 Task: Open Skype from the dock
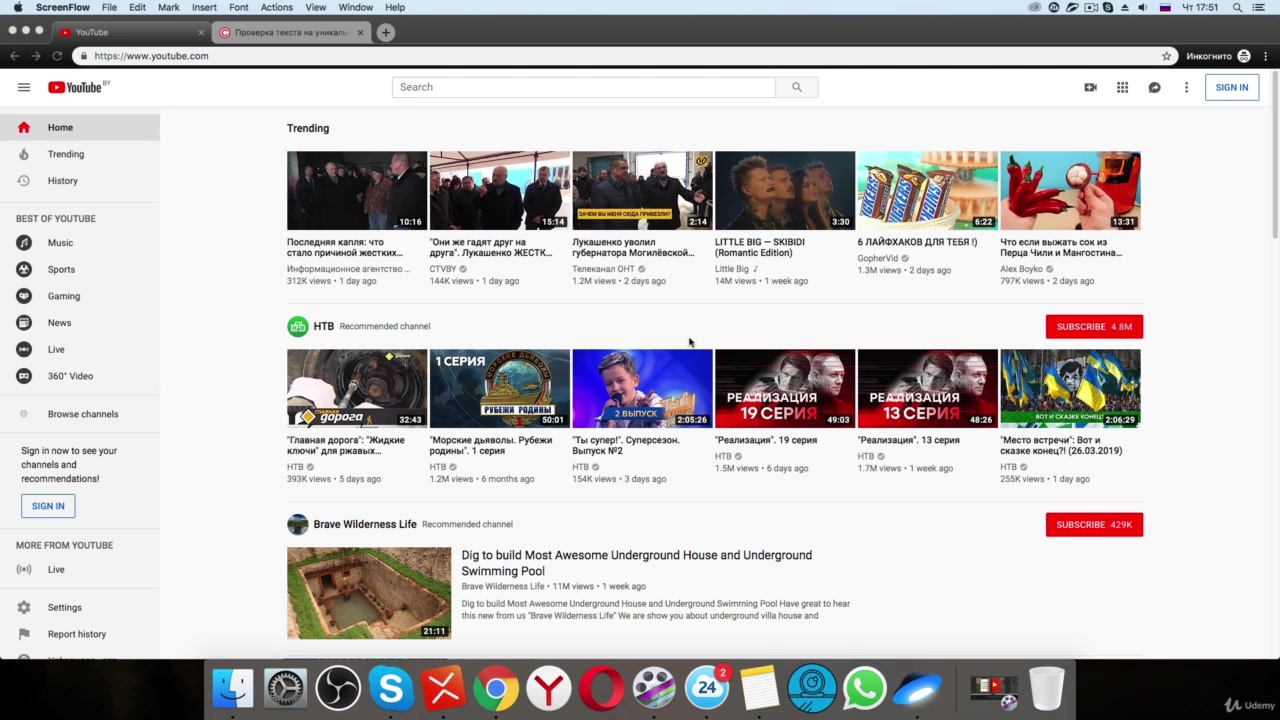(x=391, y=688)
